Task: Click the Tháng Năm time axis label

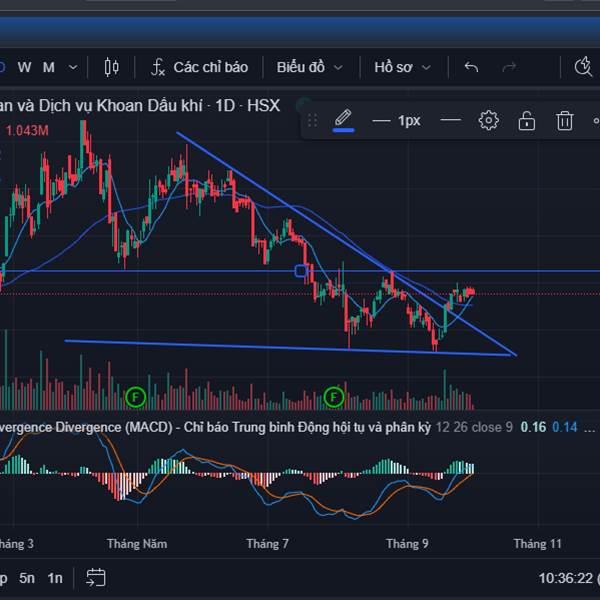Action: pos(137,544)
